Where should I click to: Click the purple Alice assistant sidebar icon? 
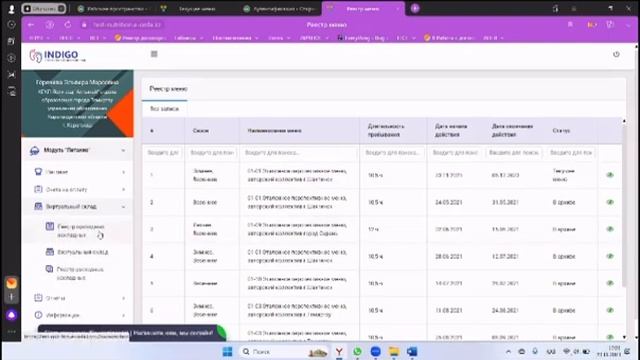(11, 315)
